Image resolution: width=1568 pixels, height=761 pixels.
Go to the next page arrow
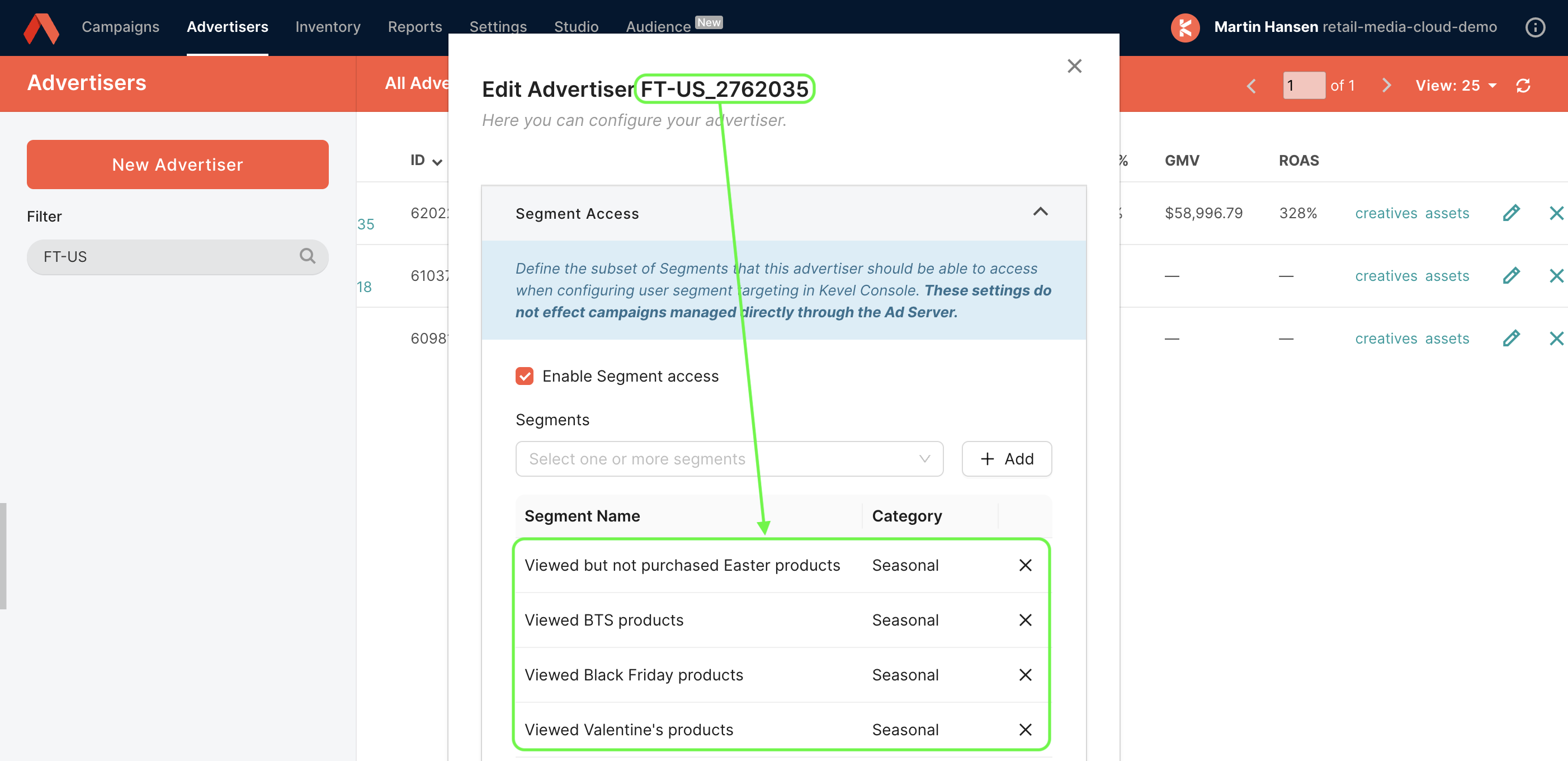pyautogui.click(x=1387, y=85)
